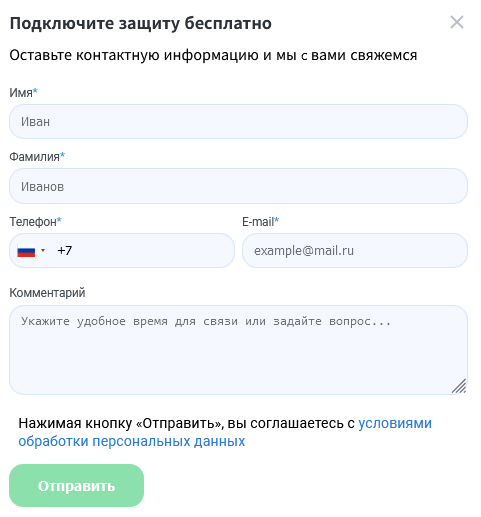The image size is (481, 517).
Task: Click the Имя field label
Action: tap(23, 92)
